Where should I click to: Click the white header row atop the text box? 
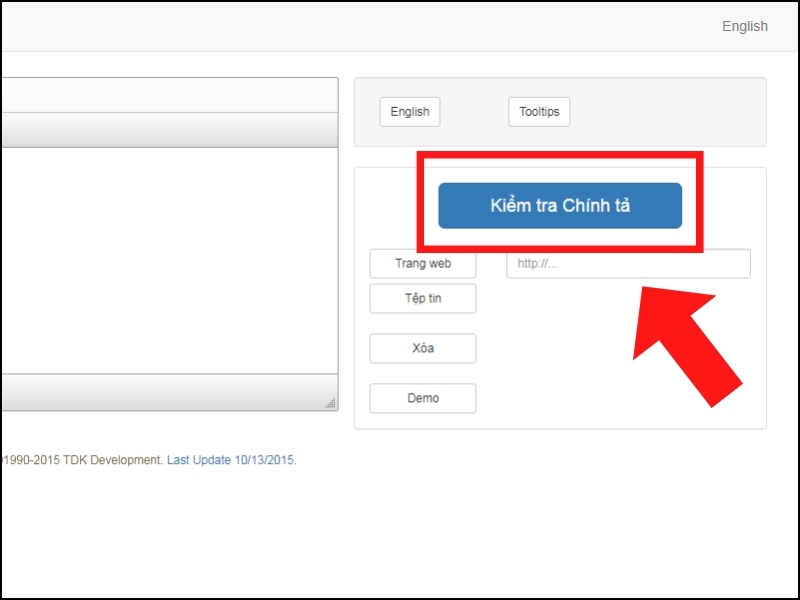click(x=169, y=95)
